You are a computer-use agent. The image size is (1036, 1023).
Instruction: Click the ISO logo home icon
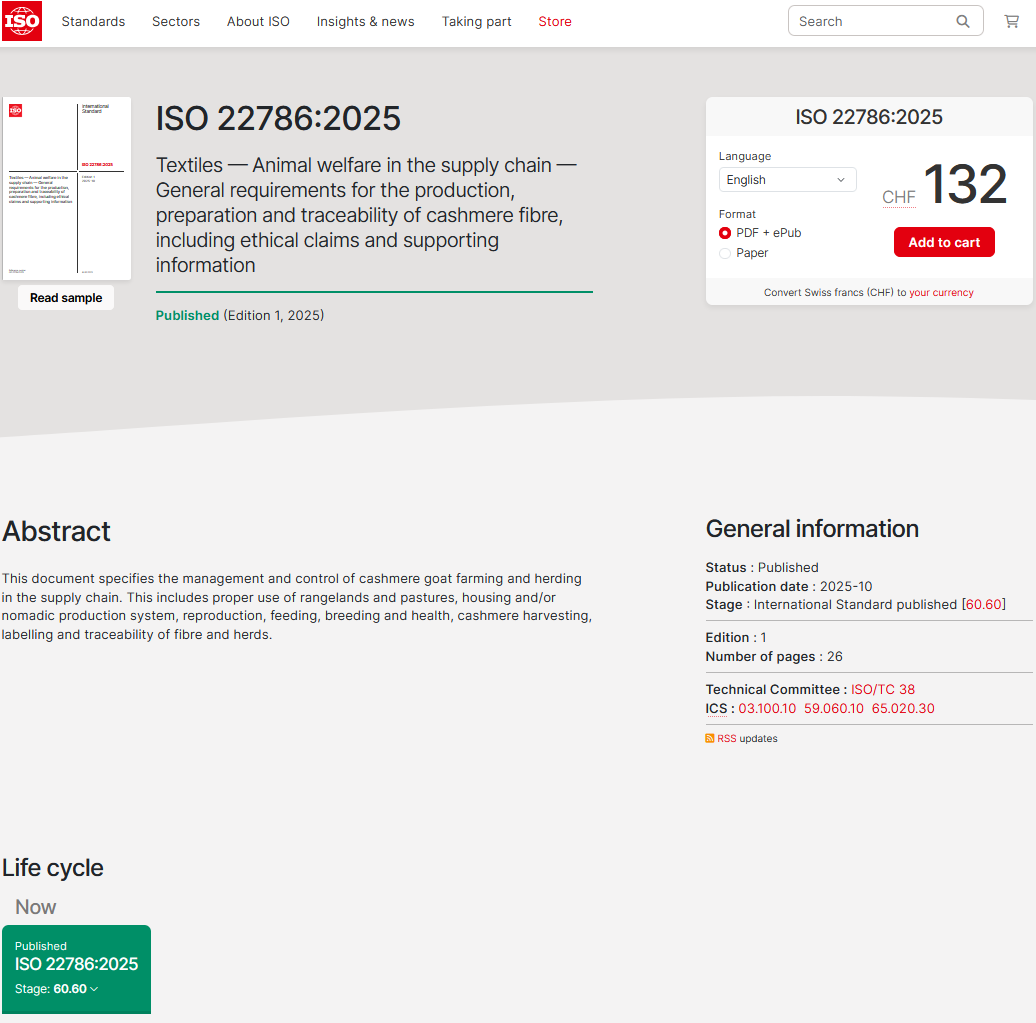[x=22, y=21]
